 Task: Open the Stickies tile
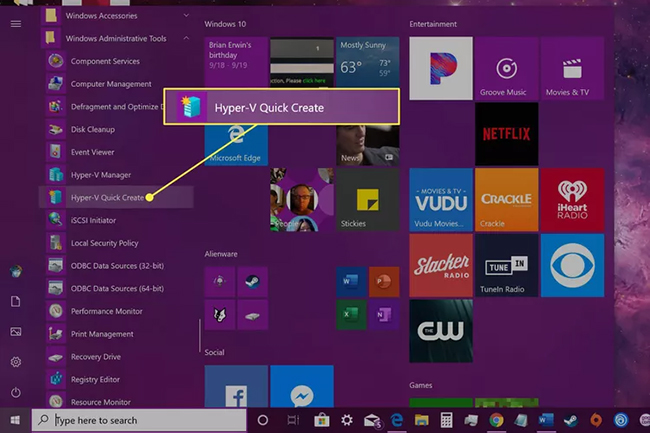tap(367, 199)
